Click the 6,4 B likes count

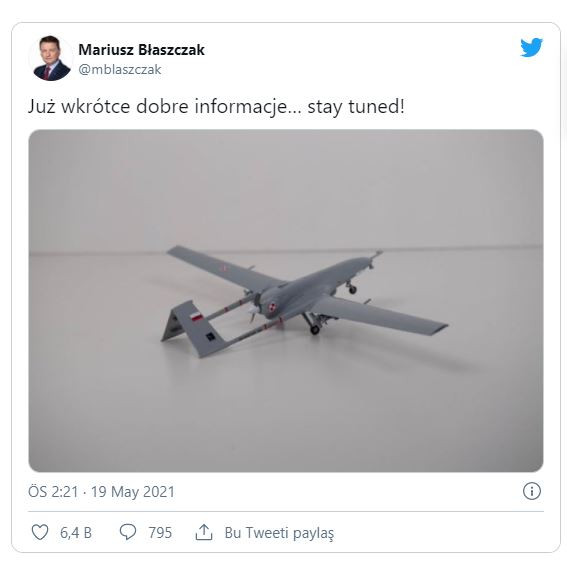(76, 533)
